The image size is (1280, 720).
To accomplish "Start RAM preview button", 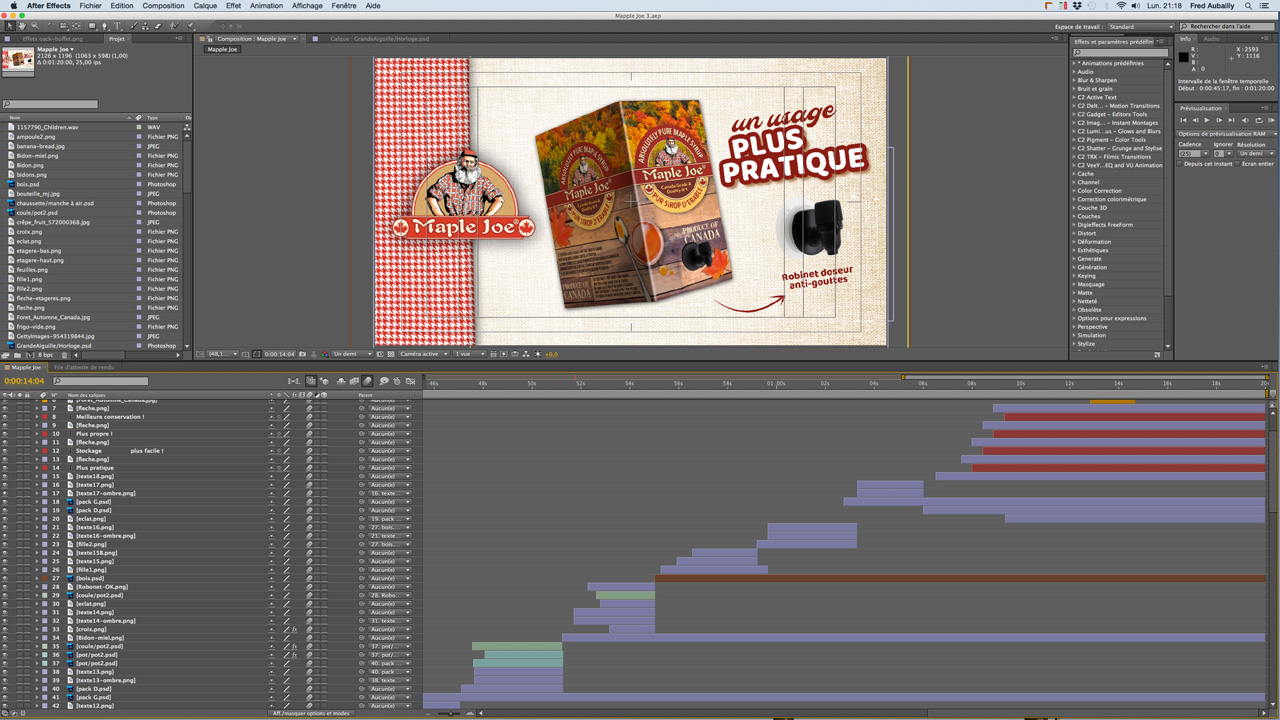I will (1271, 120).
